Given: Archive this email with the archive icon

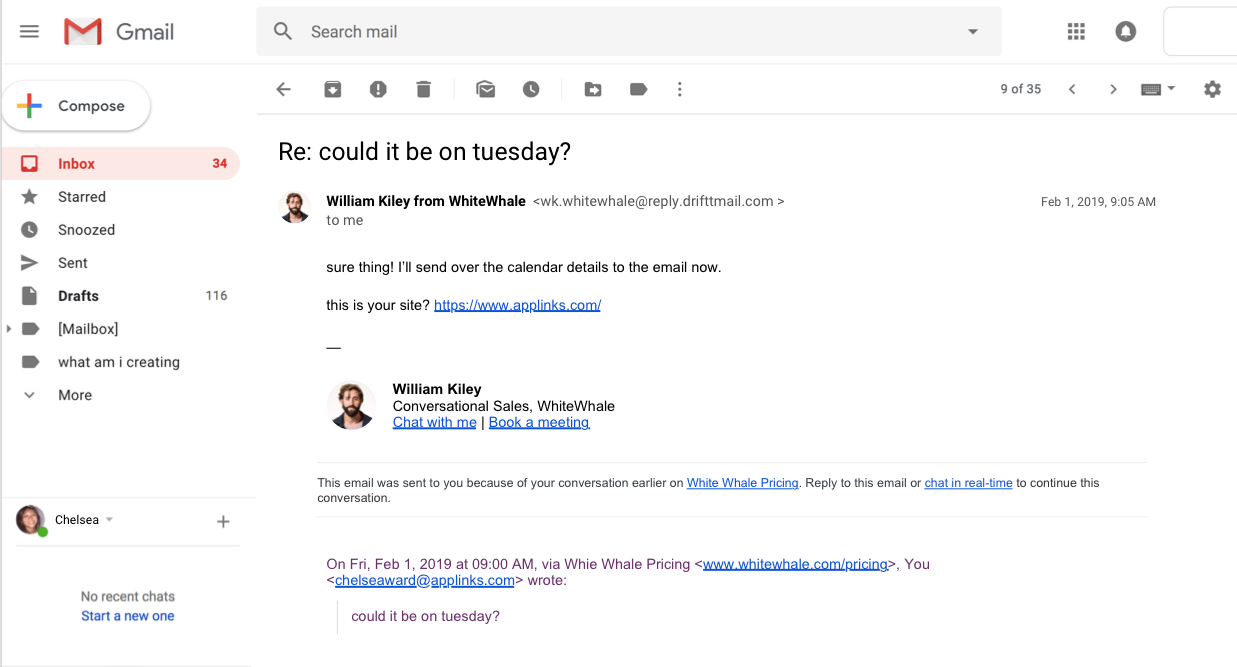Looking at the screenshot, I should (333, 89).
